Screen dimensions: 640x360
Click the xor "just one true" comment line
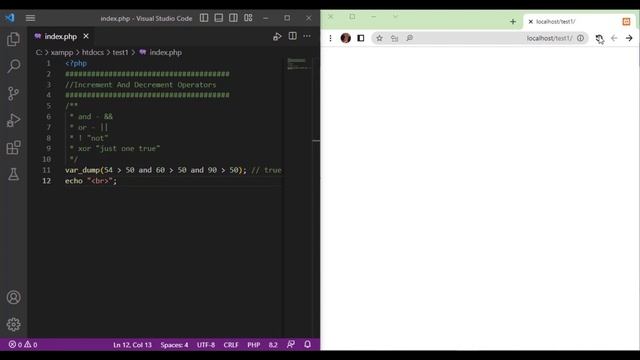click(115, 149)
